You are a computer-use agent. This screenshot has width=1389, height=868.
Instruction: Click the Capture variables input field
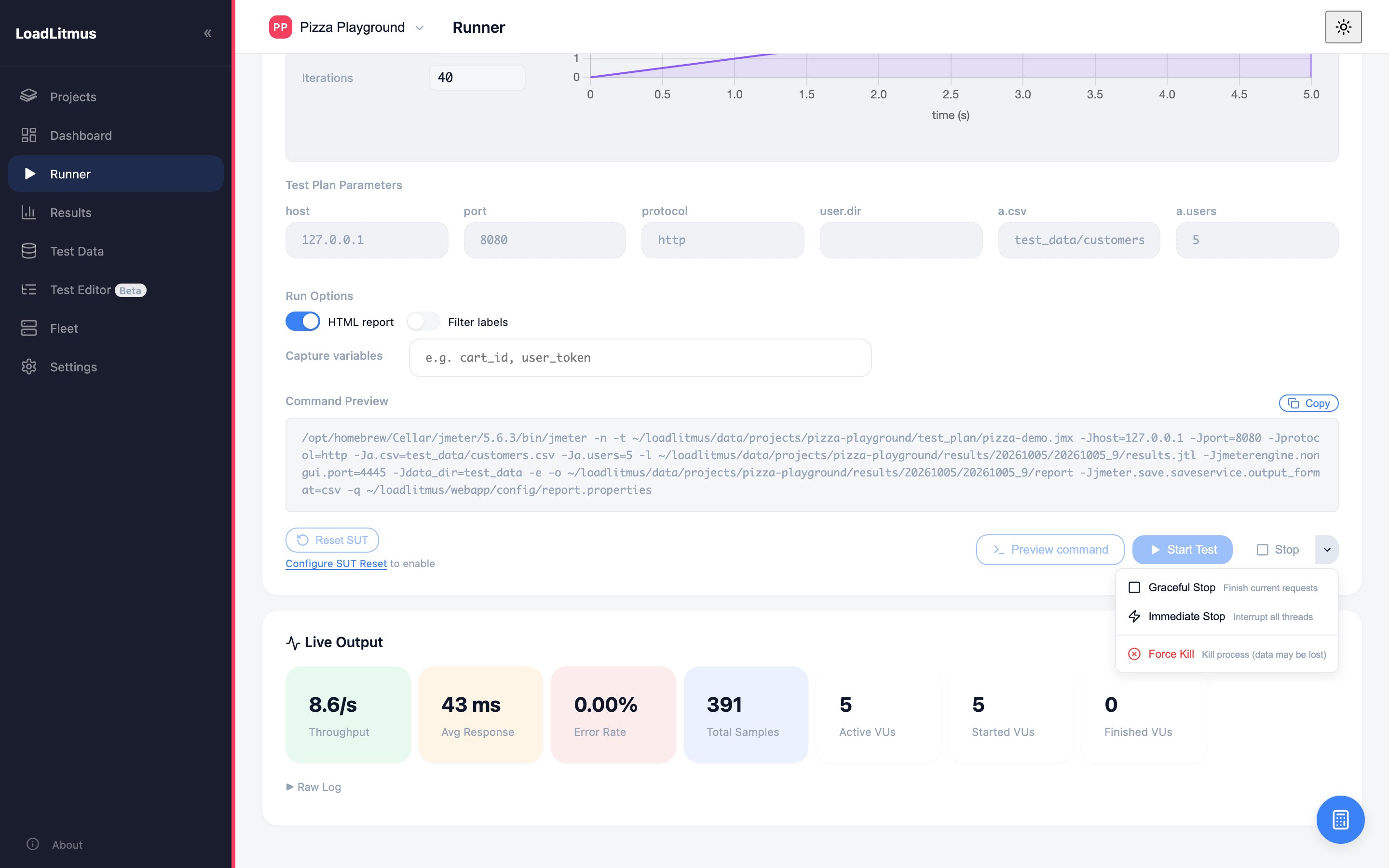[x=640, y=357]
